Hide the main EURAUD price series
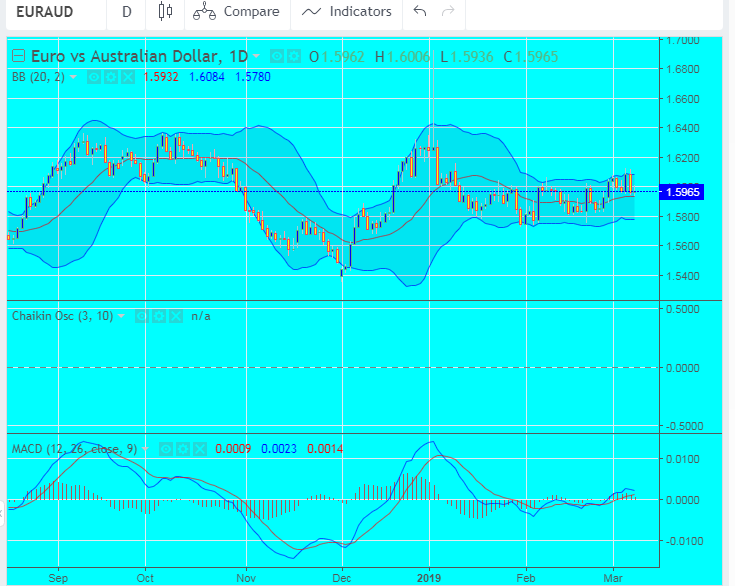Viewport: 735px width, 586px height. coord(277,56)
